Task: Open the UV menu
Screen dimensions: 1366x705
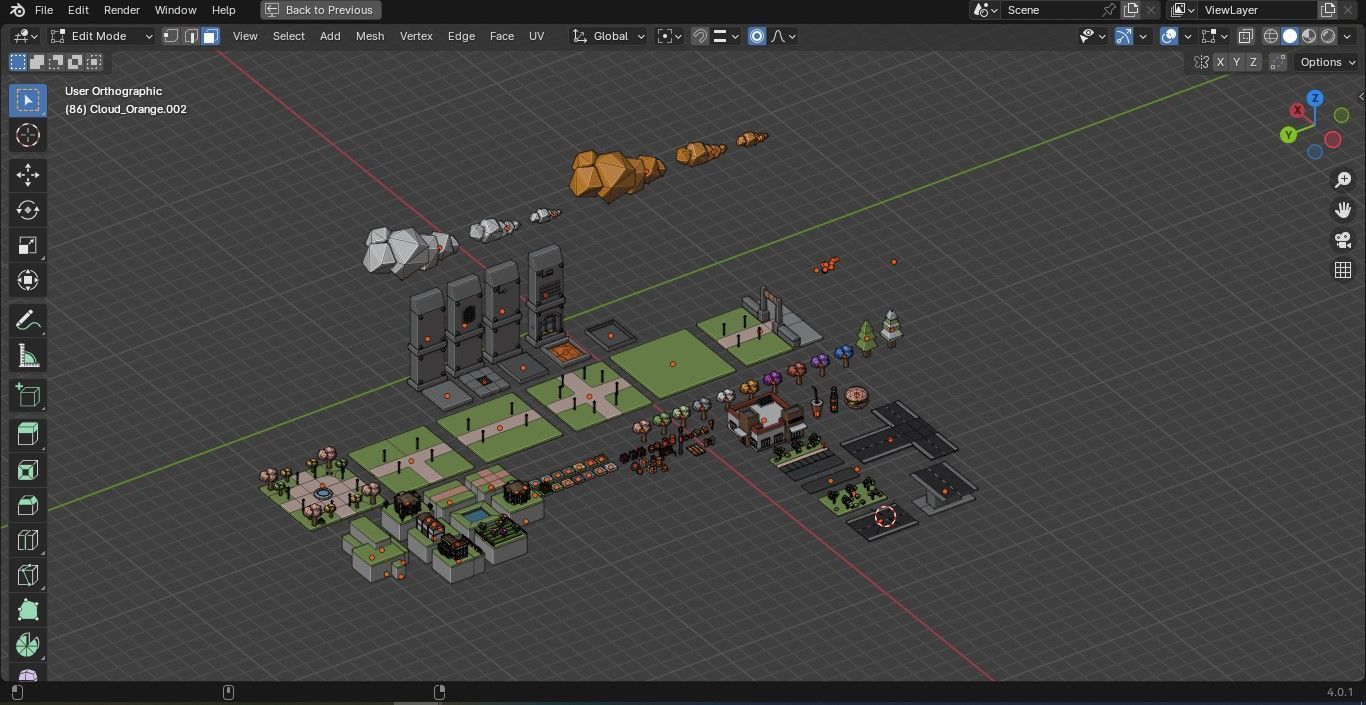Action: (x=537, y=36)
